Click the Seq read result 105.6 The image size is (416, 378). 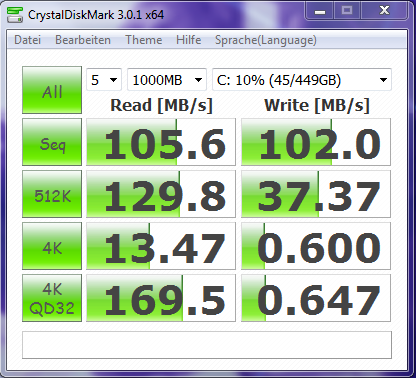(161, 142)
